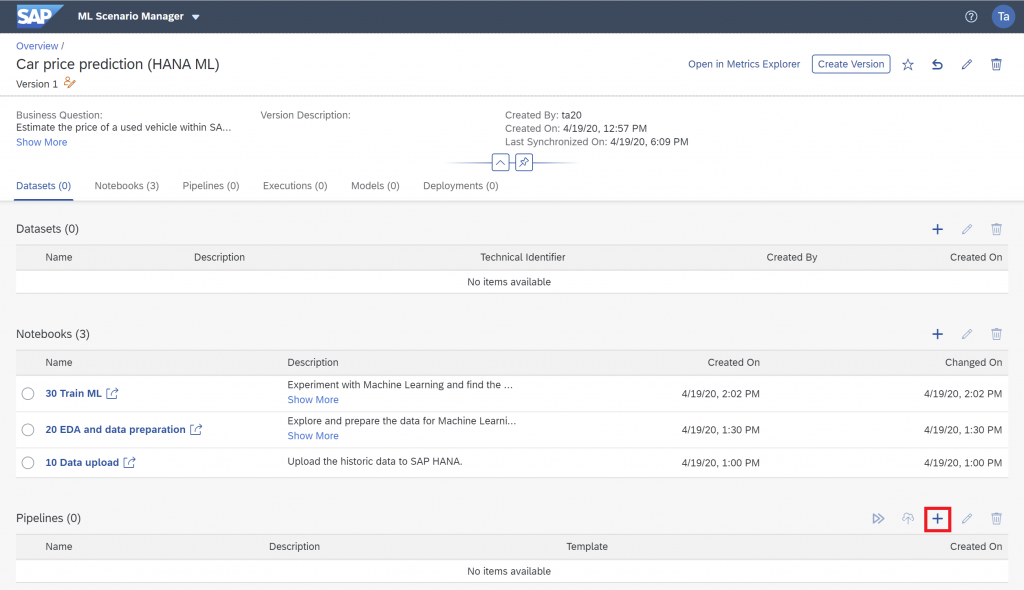Edit scenario with header pencil icon
The width and height of the screenshot is (1024, 590).
967,64
